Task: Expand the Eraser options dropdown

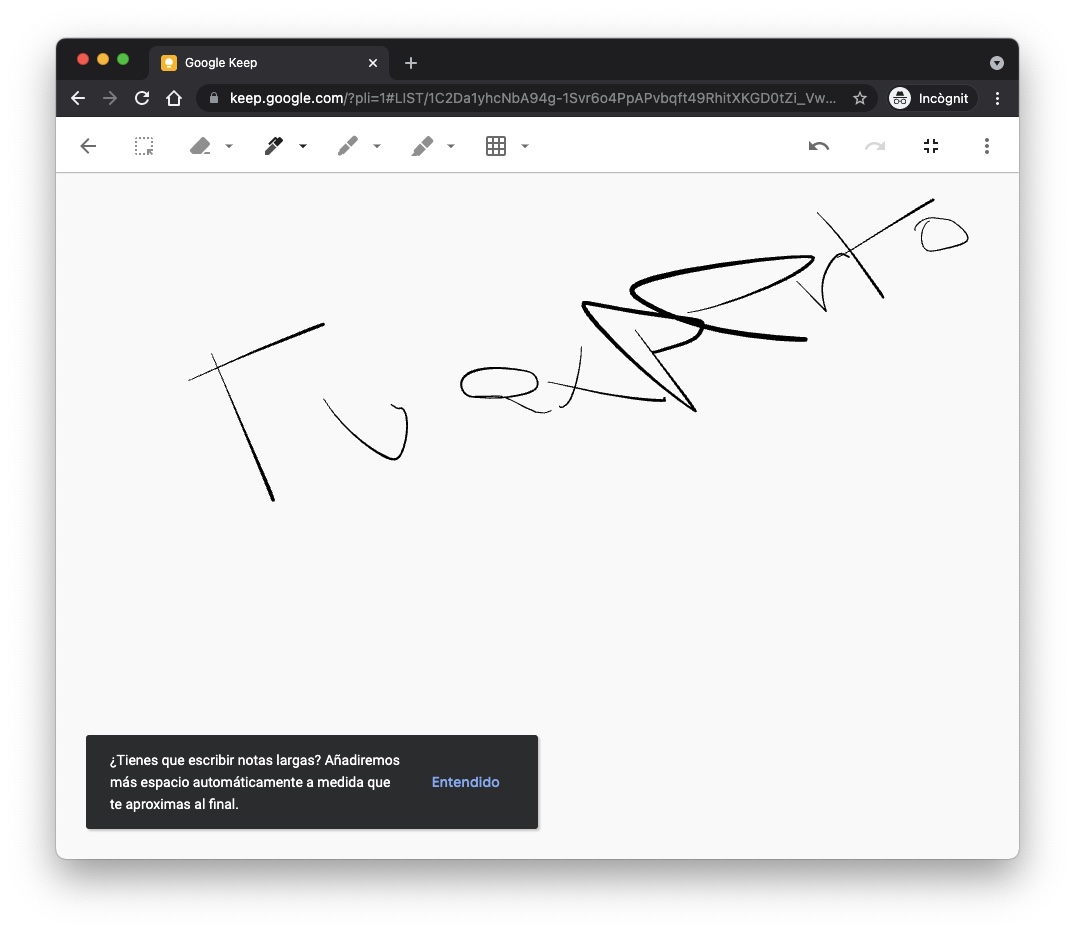Action: (229, 147)
